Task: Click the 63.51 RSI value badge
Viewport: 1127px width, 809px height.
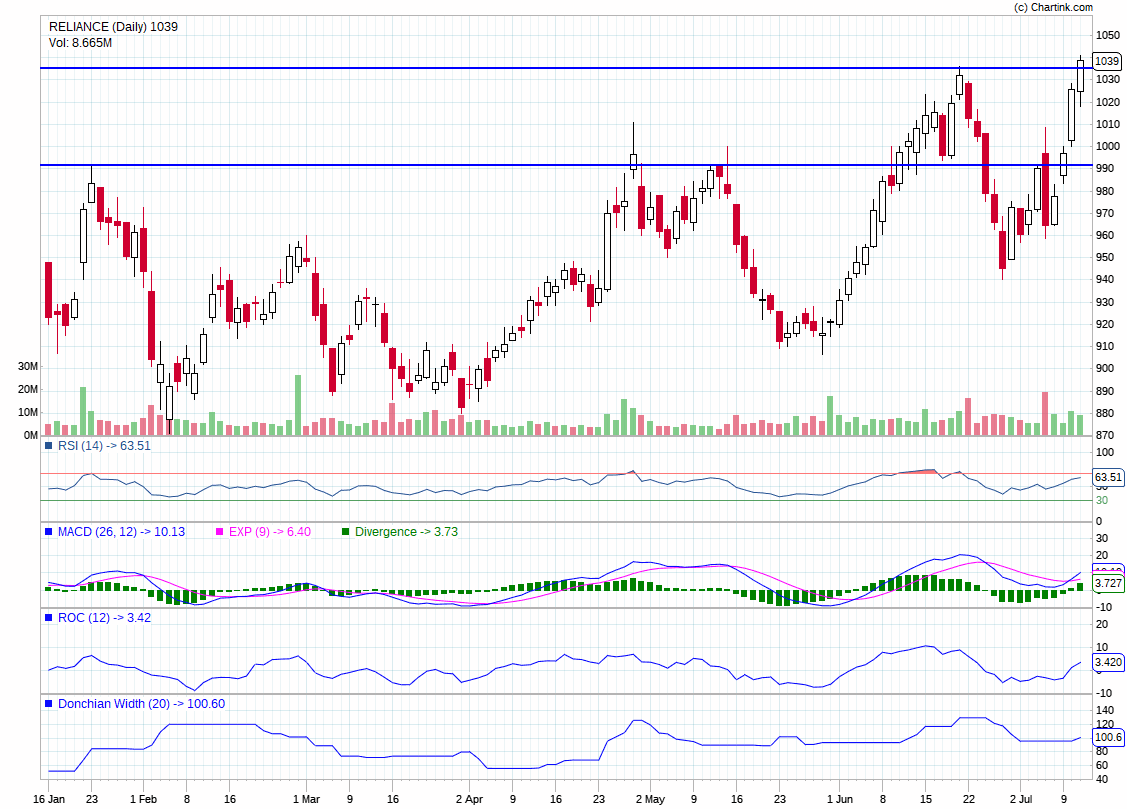Action: [1110, 479]
